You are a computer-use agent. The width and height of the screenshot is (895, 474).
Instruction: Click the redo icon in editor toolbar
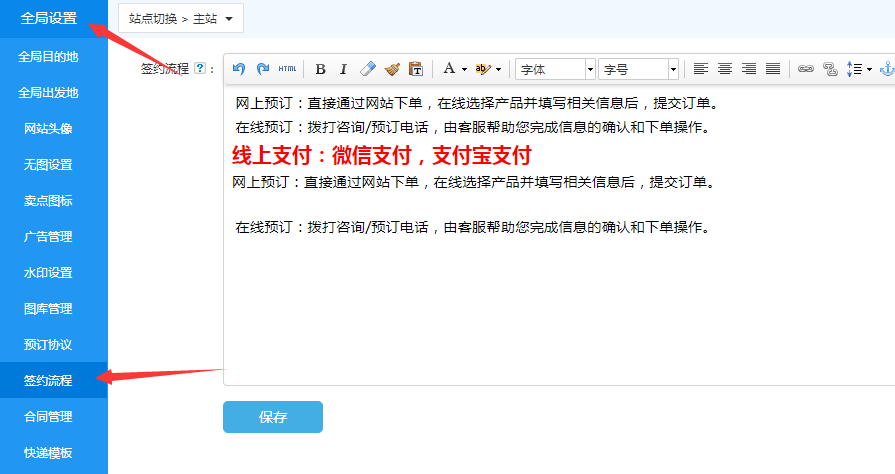pyautogui.click(x=263, y=69)
